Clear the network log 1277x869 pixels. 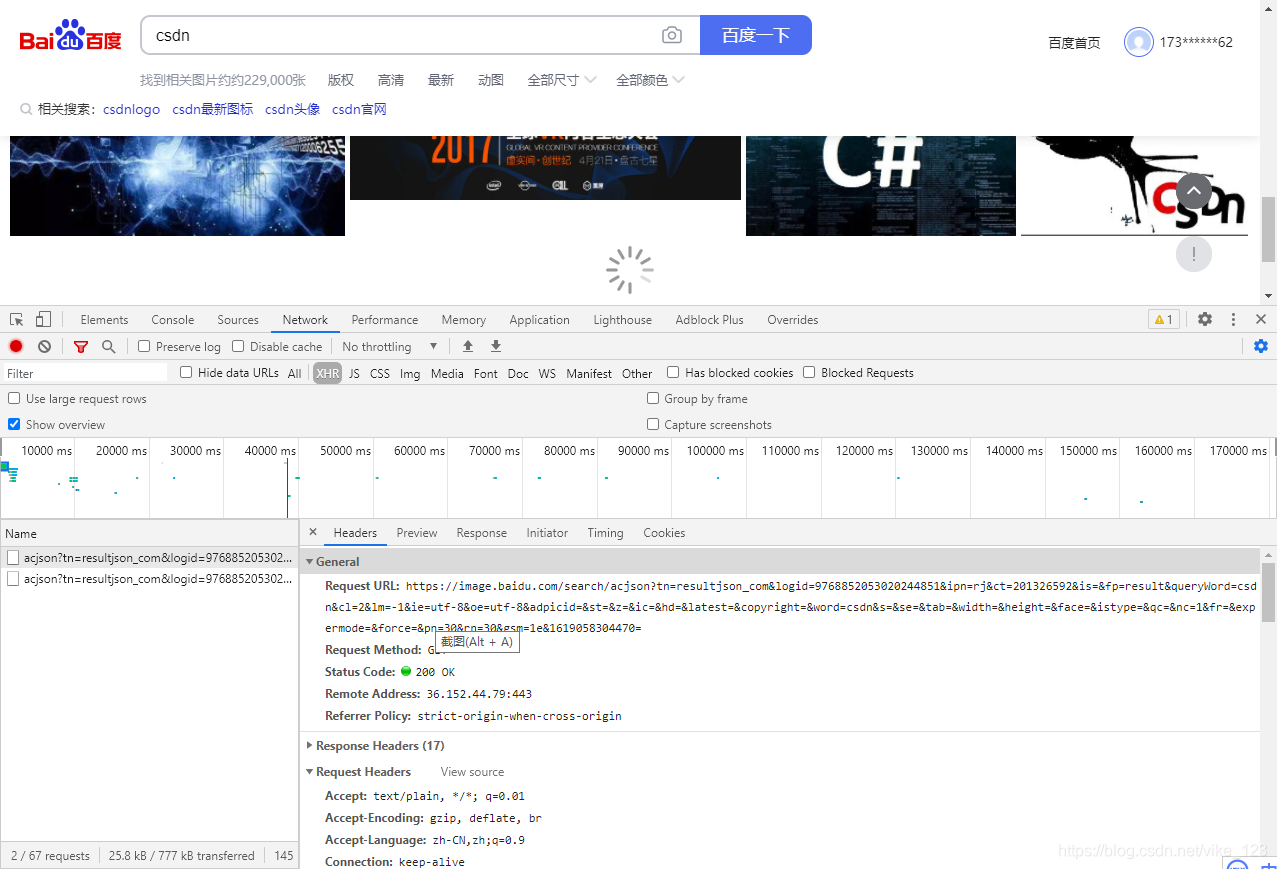pos(44,346)
